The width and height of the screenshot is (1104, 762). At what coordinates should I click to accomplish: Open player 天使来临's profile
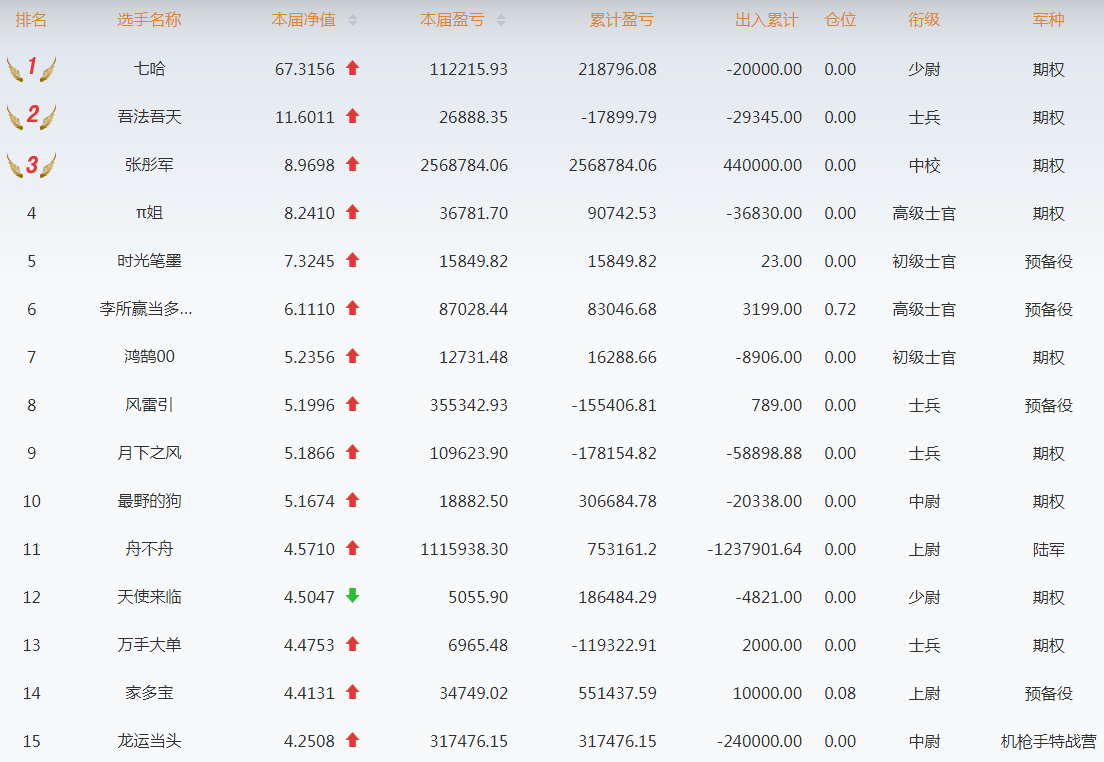(149, 597)
